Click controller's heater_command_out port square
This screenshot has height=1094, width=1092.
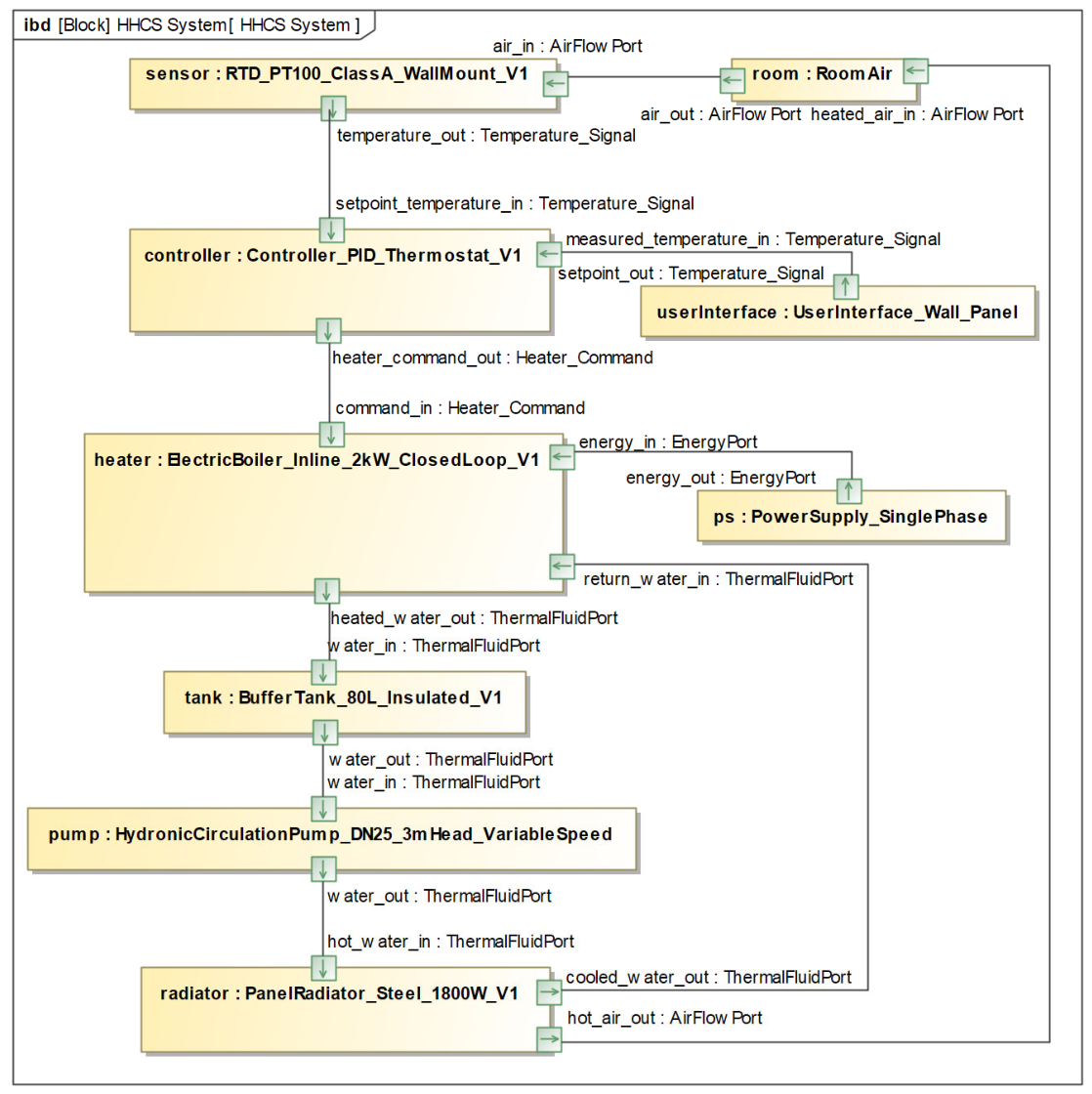coord(328,331)
